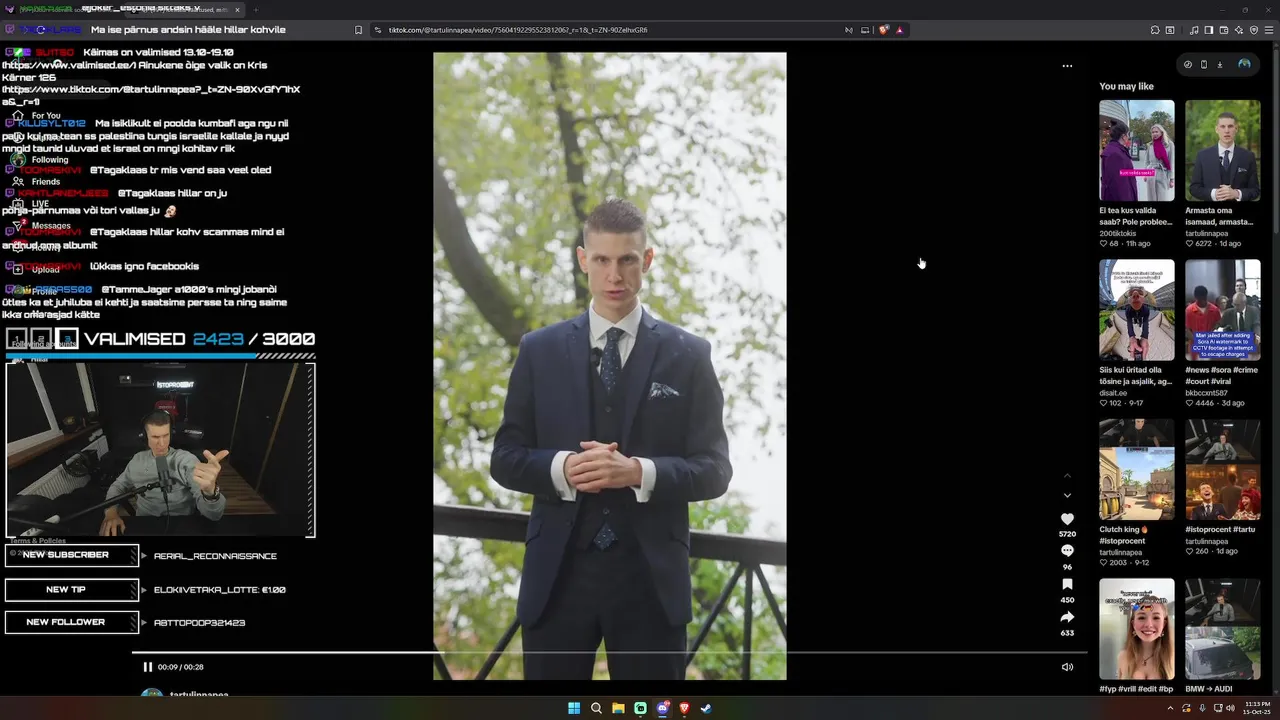Open thumbnail 'Armasta oma isamaad'
1280x720 pixels.
[x=1223, y=150]
